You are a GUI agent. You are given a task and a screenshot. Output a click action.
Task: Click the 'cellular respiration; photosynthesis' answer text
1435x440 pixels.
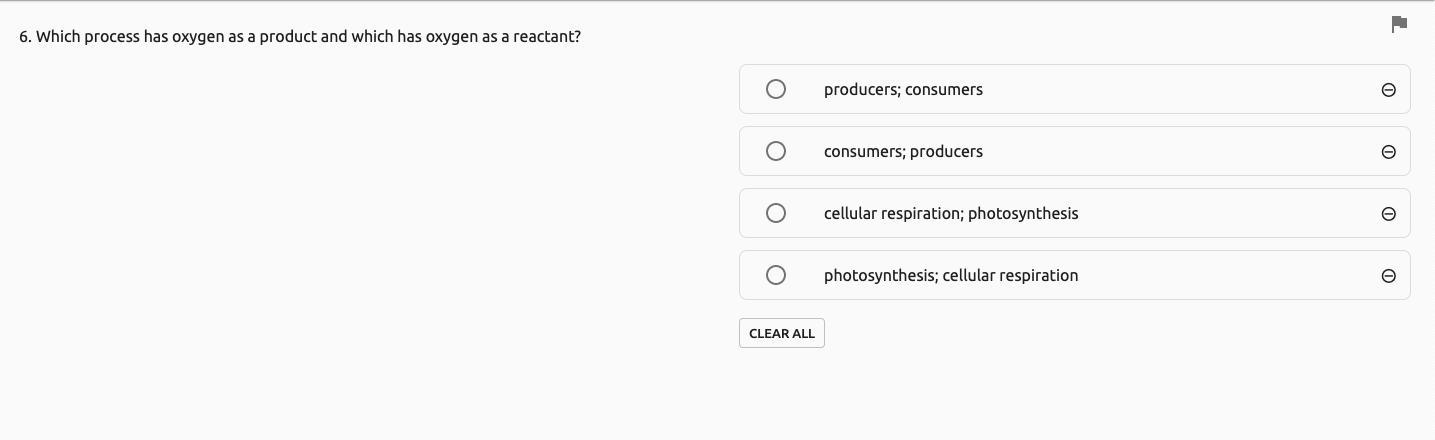(x=950, y=214)
